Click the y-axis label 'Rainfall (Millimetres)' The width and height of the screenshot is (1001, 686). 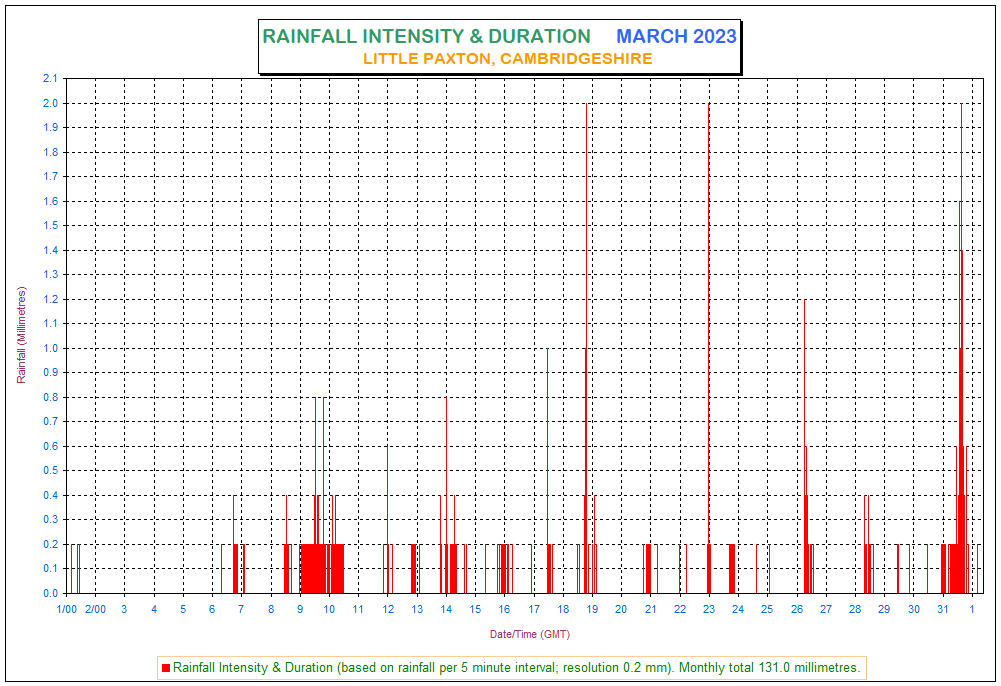point(22,335)
